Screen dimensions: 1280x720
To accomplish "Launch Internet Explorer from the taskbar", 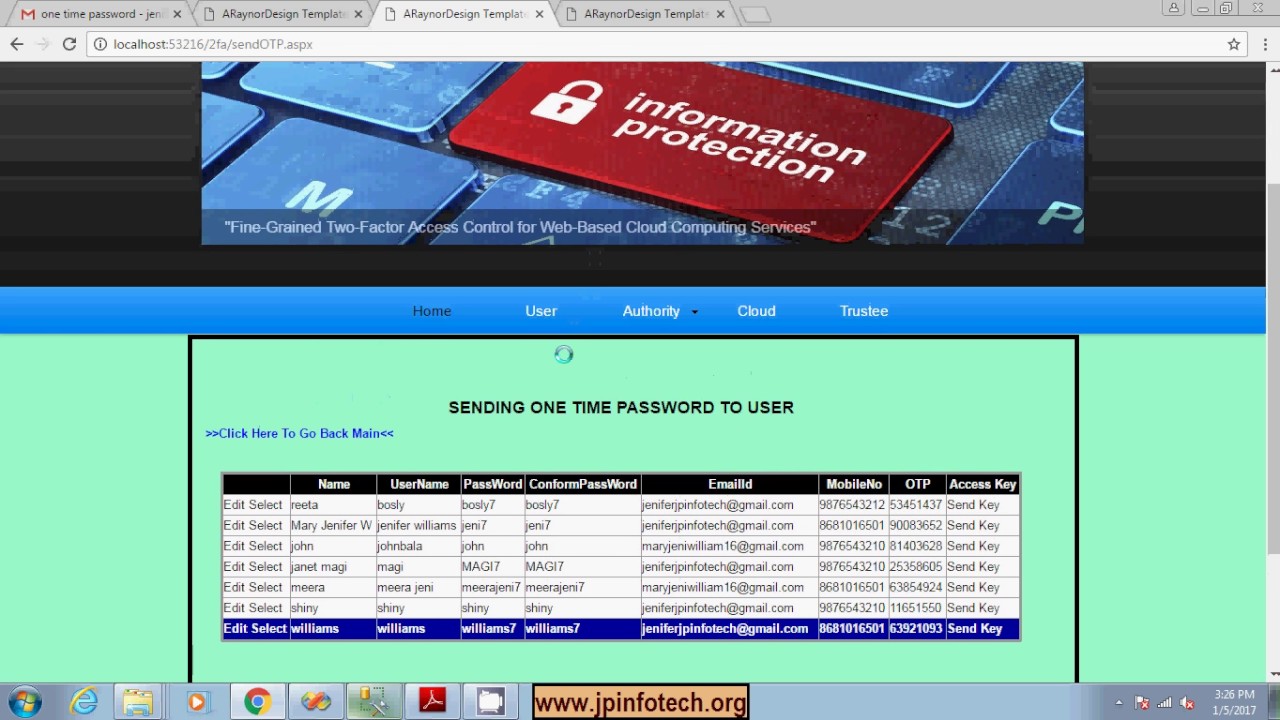I will pos(84,702).
